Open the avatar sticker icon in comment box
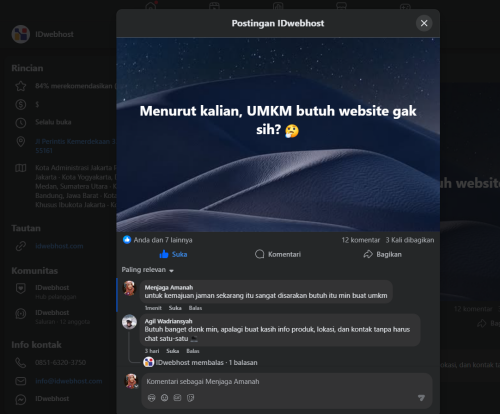The width and height of the screenshot is (500, 414). (152, 398)
